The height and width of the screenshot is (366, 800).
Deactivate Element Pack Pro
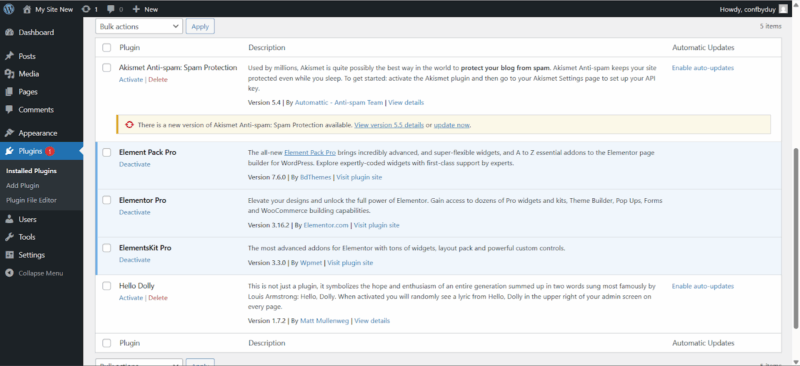point(135,164)
